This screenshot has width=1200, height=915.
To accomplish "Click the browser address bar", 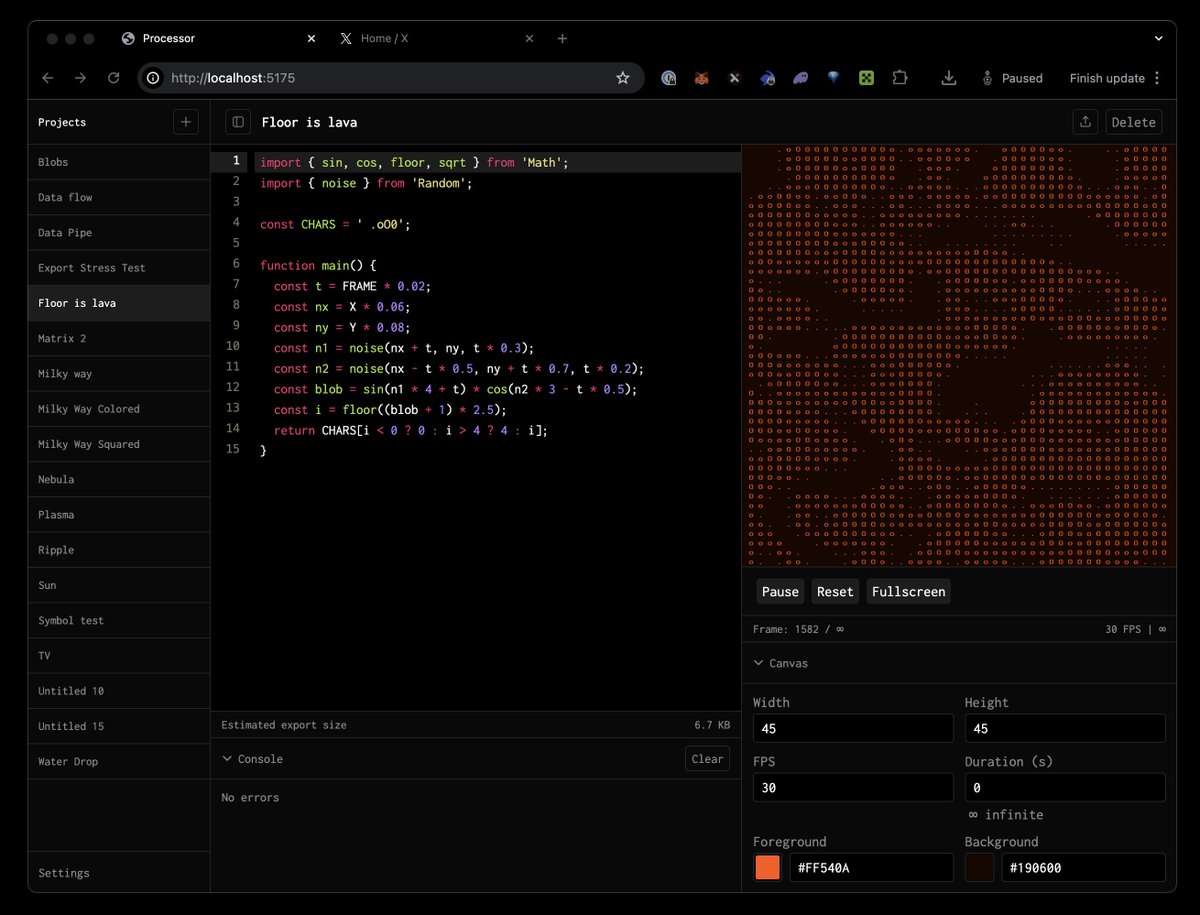I will 390,78.
